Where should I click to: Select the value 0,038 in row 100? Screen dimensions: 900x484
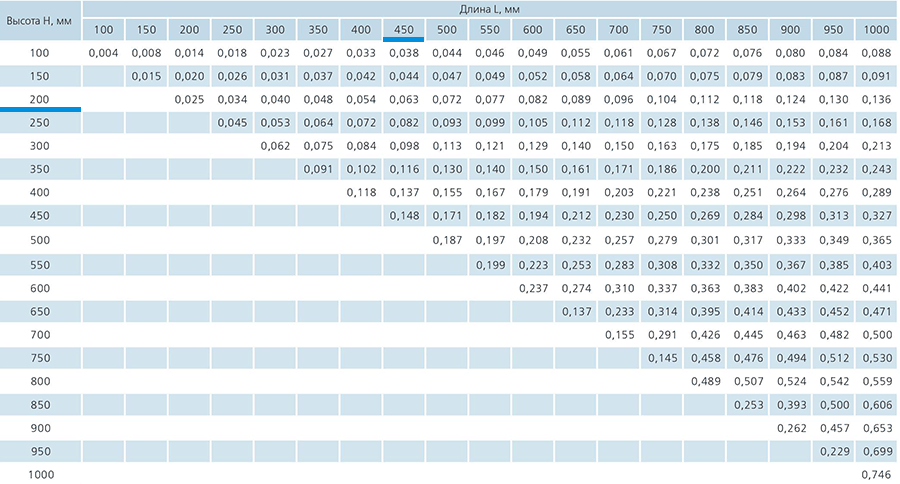pyautogui.click(x=404, y=53)
